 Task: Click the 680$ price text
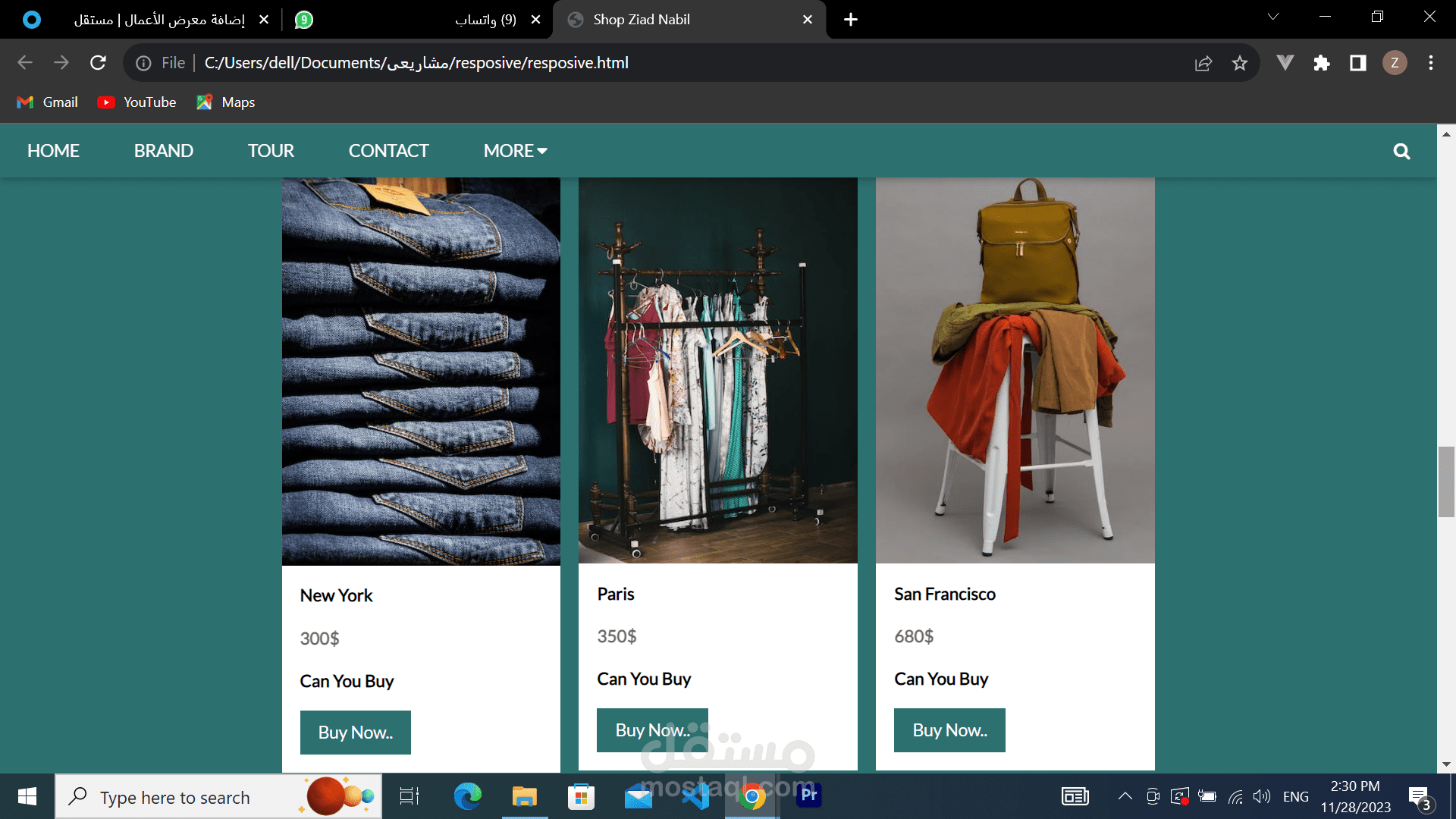click(914, 636)
